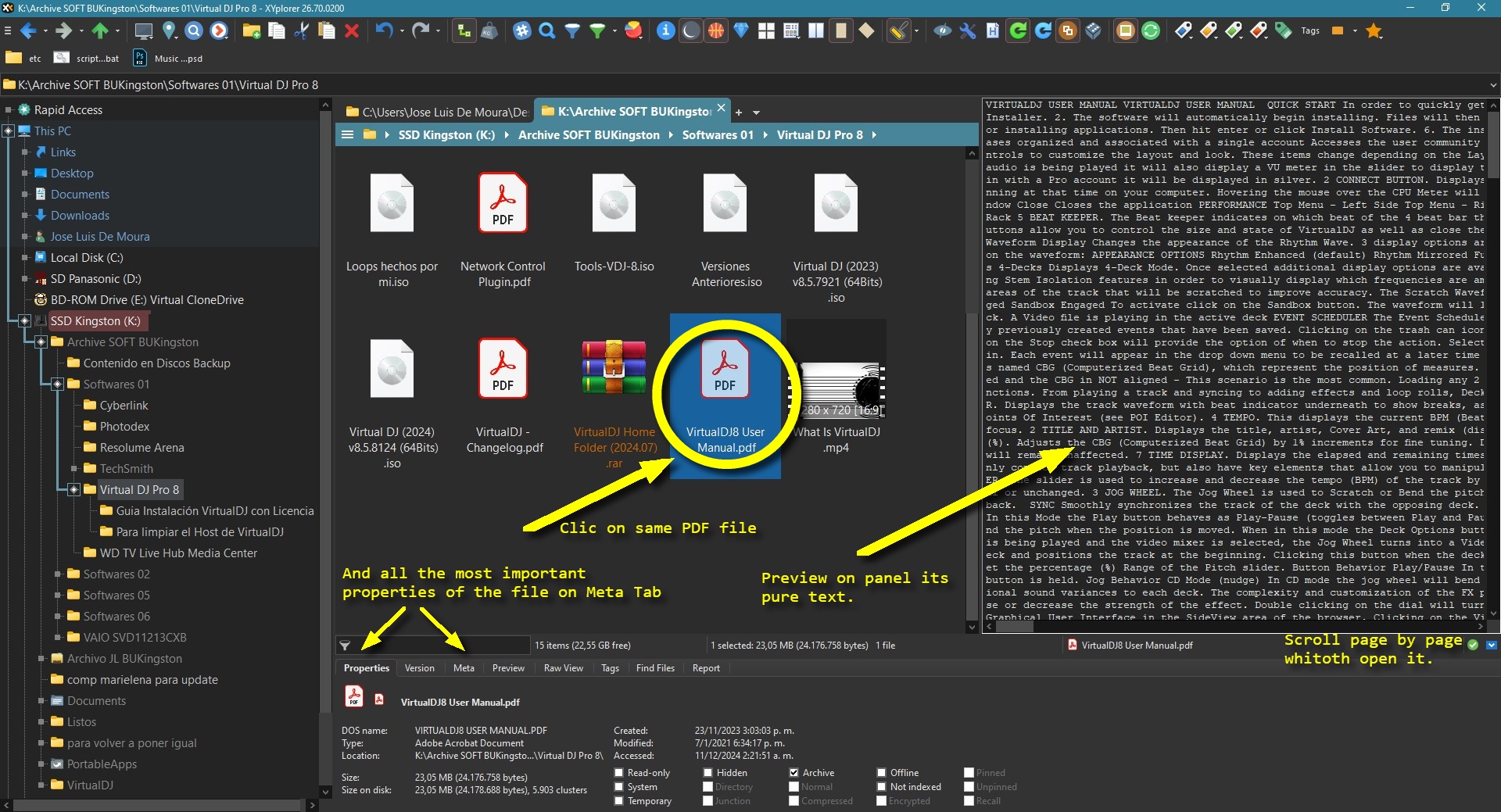Switch to the Meta tab
1501x812 pixels.
click(464, 668)
